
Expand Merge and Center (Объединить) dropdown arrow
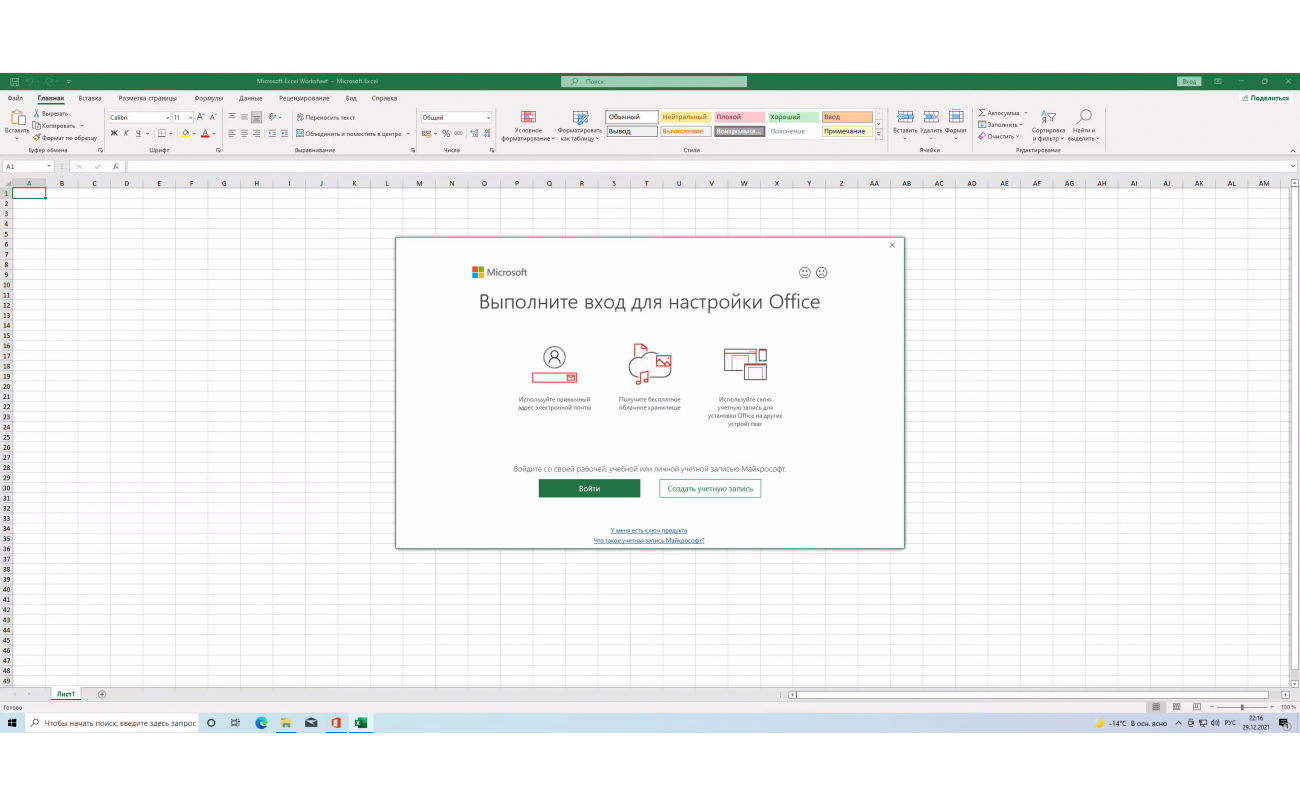(408, 133)
